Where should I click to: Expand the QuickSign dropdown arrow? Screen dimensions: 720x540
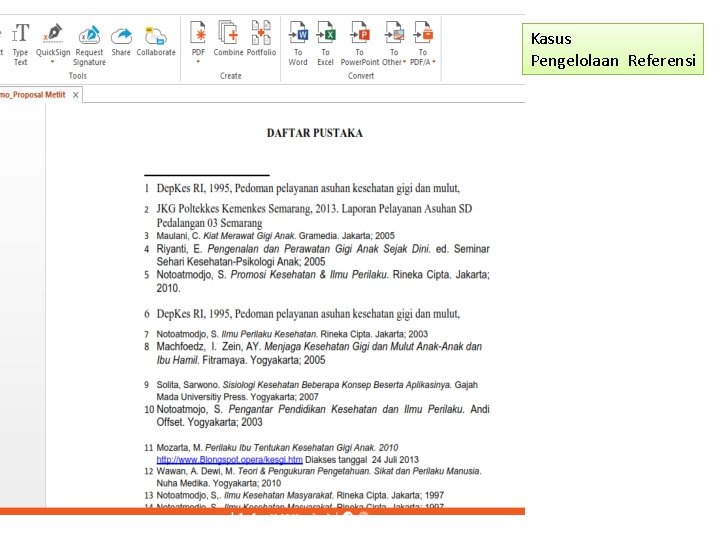coord(52,62)
